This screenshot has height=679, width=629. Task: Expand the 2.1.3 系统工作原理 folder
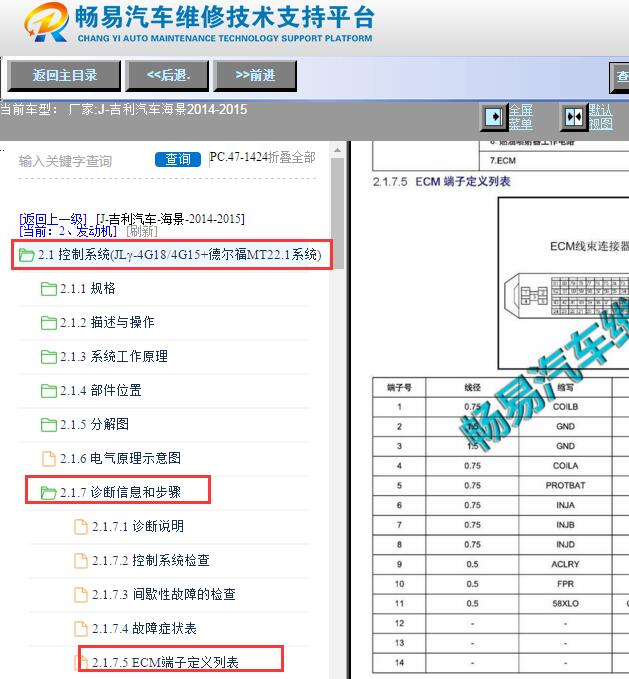114,356
